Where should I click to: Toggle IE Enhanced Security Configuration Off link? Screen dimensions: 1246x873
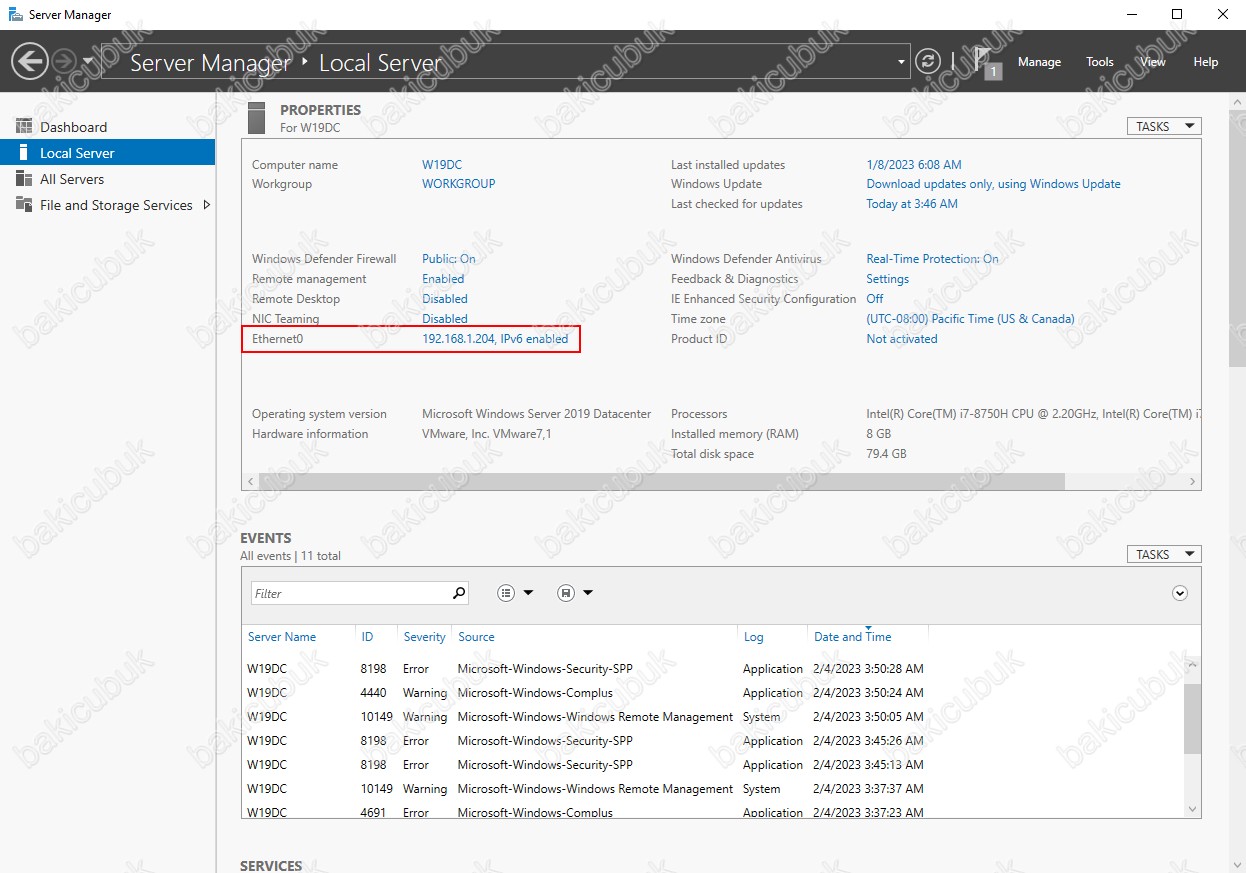[875, 299]
